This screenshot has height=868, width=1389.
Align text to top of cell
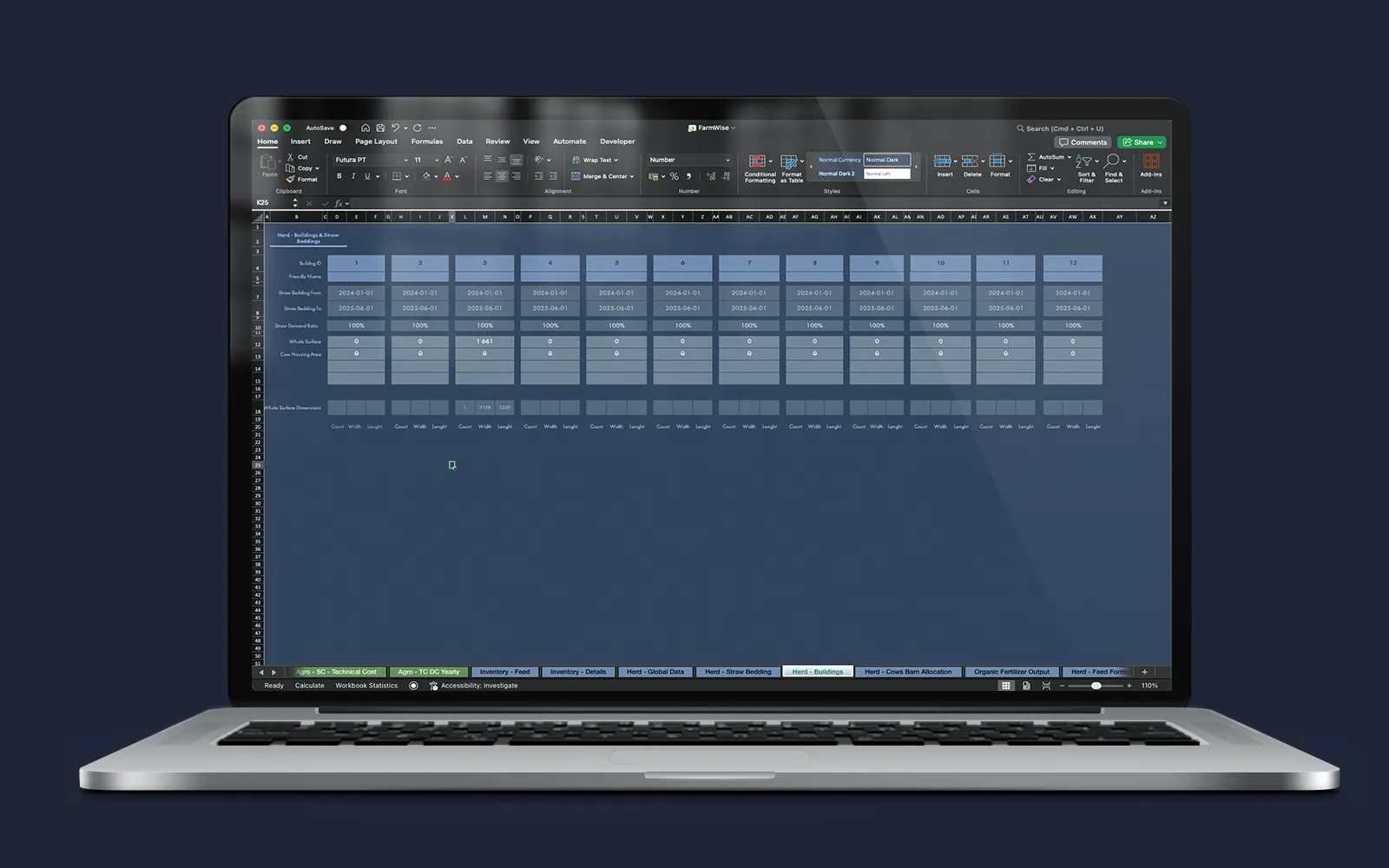488,160
